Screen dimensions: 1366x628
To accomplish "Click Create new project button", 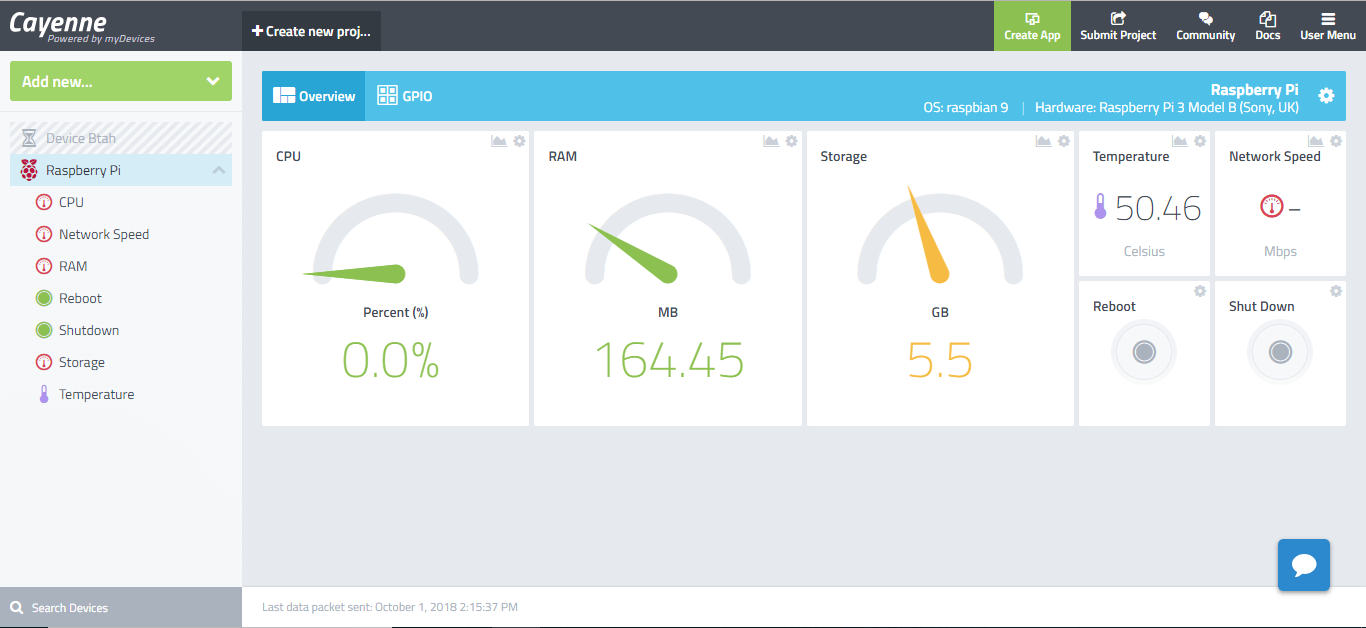I will pos(311,31).
